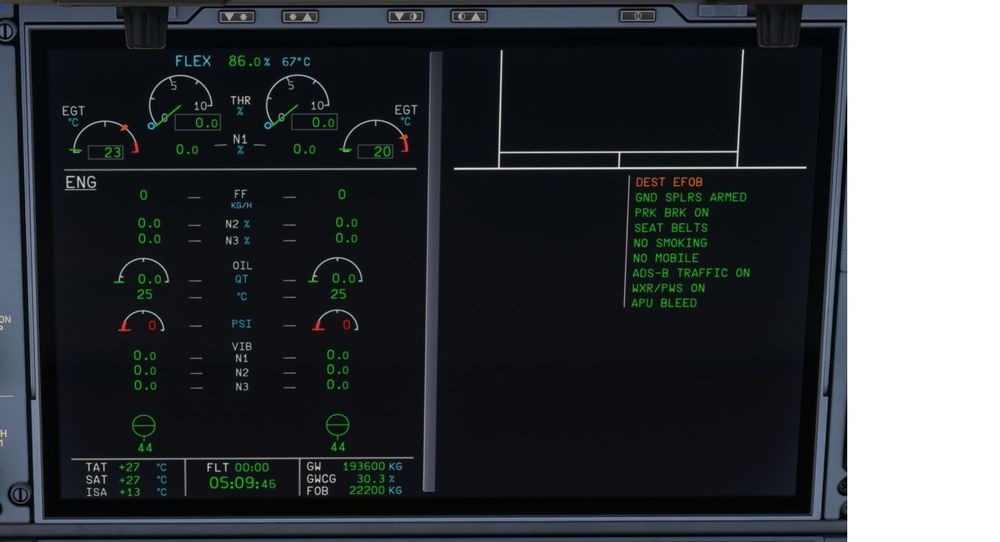Click the NO MOBILE memo line
This screenshot has width=1000, height=542.
(666, 258)
